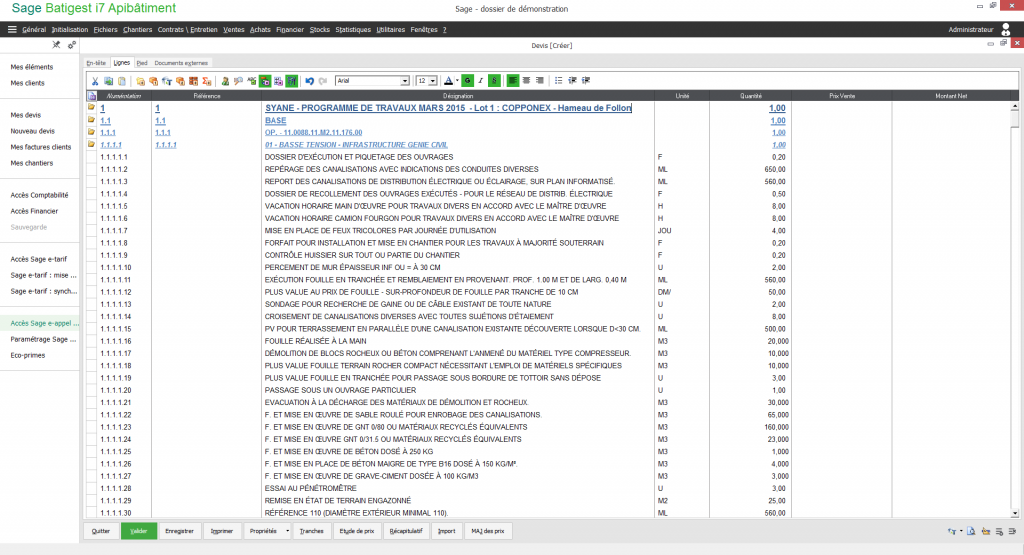Toggle italic I formatting button
The height and width of the screenshot is (555, 1024).
coord(481,81)
